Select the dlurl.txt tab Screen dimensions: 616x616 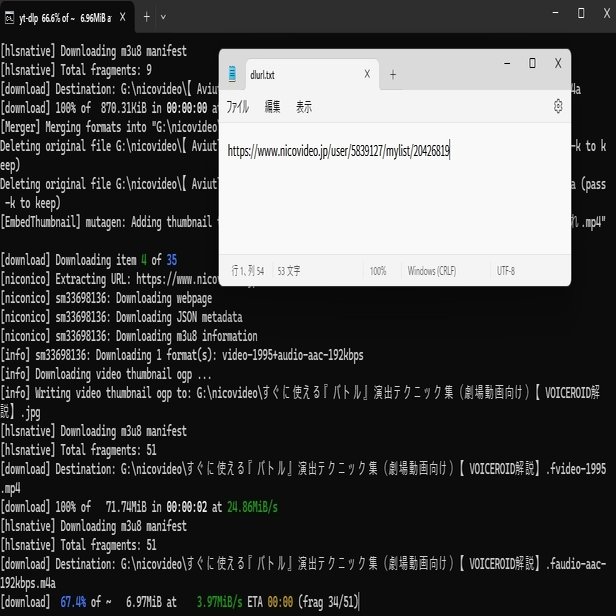pyautogui.click(x=312, y=74)
